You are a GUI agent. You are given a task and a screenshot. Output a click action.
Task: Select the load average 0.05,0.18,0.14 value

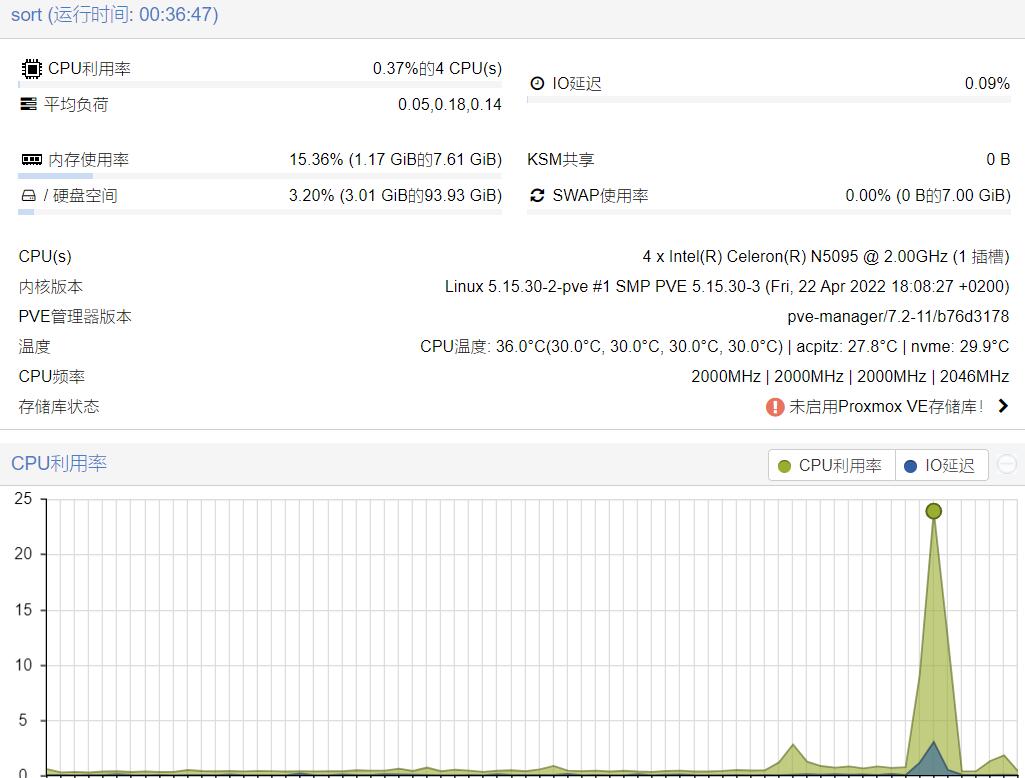(450, 105)
